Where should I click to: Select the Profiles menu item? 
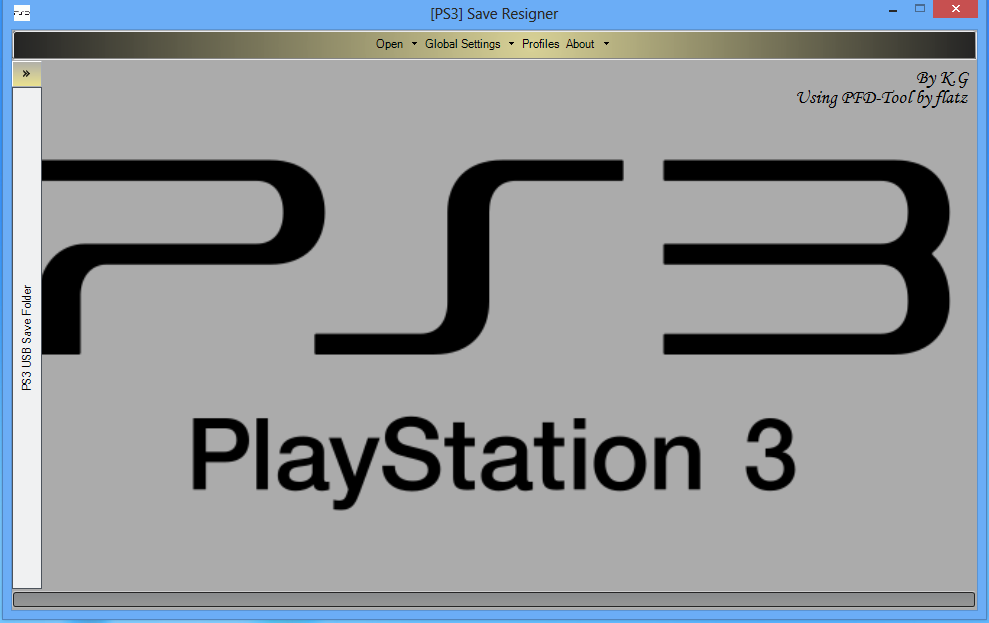pos(540,44)
